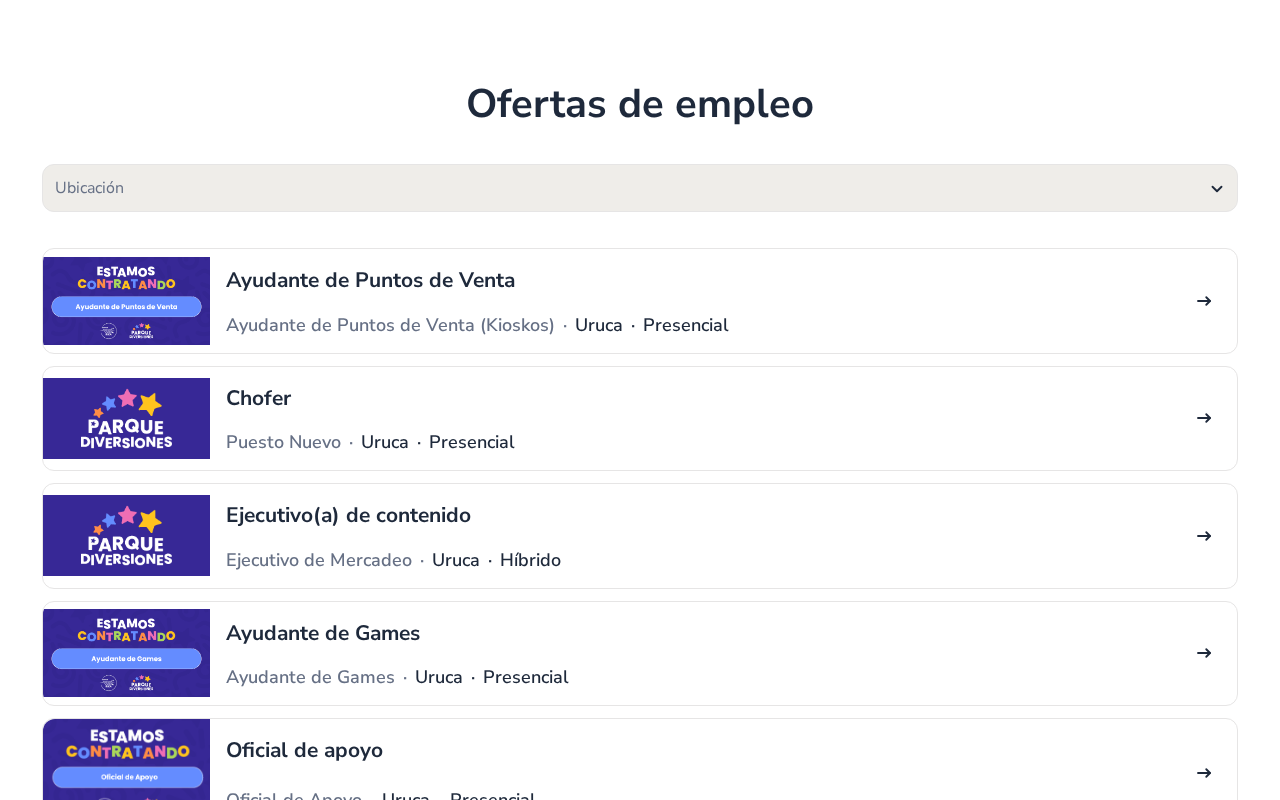Click Ayudante de Puntos de Venta (Kioskos) subtitle
Viewport: 1280px width, 800px height.
coord(390,325)
